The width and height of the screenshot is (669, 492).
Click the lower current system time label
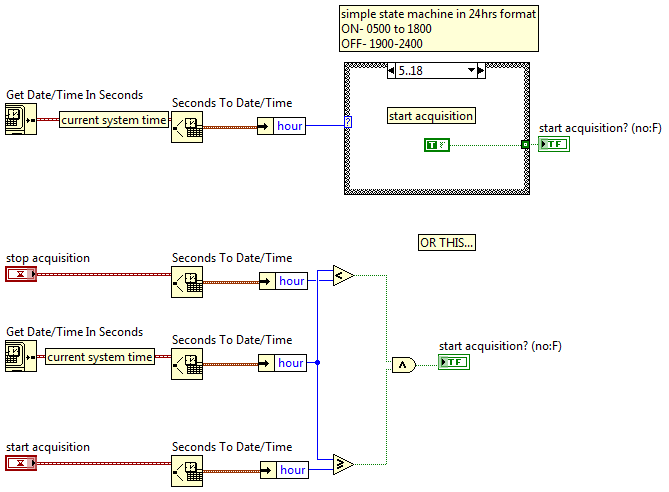click(x=100, y=357)
